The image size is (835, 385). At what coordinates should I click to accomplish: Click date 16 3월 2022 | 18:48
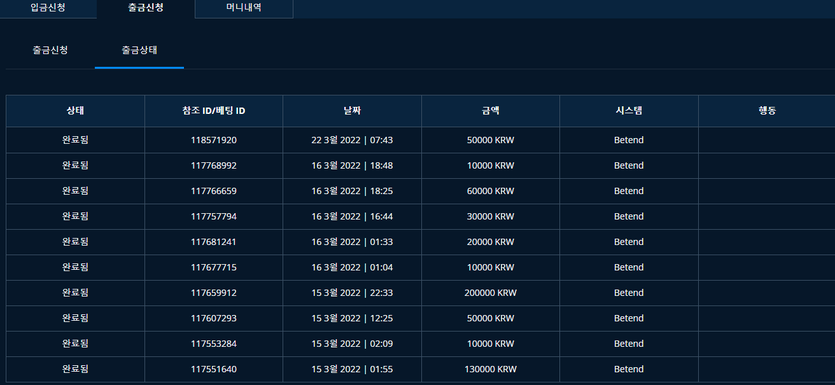coord(352,166)
